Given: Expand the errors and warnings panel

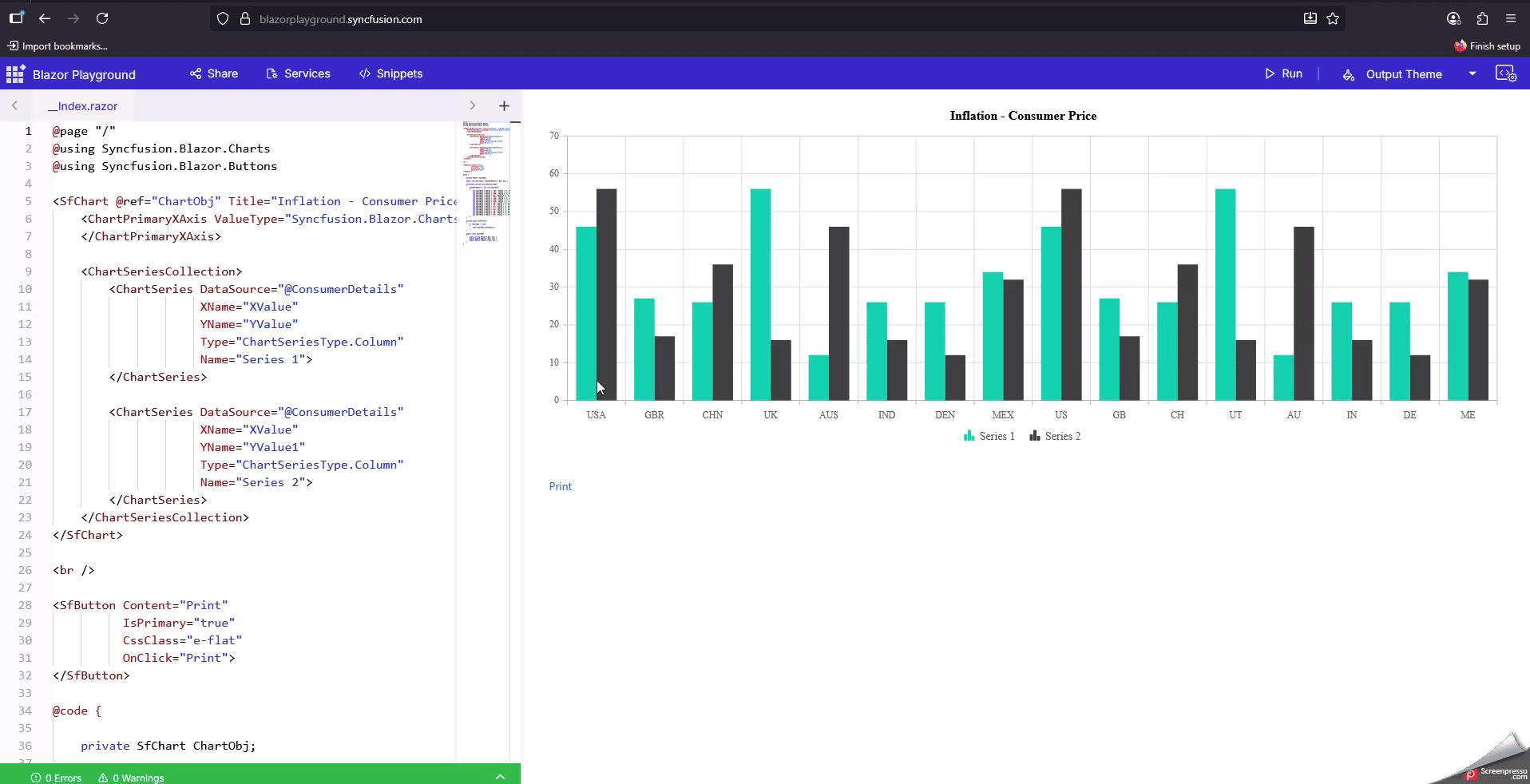Looking at the screenshot, I should coord(500,777).
